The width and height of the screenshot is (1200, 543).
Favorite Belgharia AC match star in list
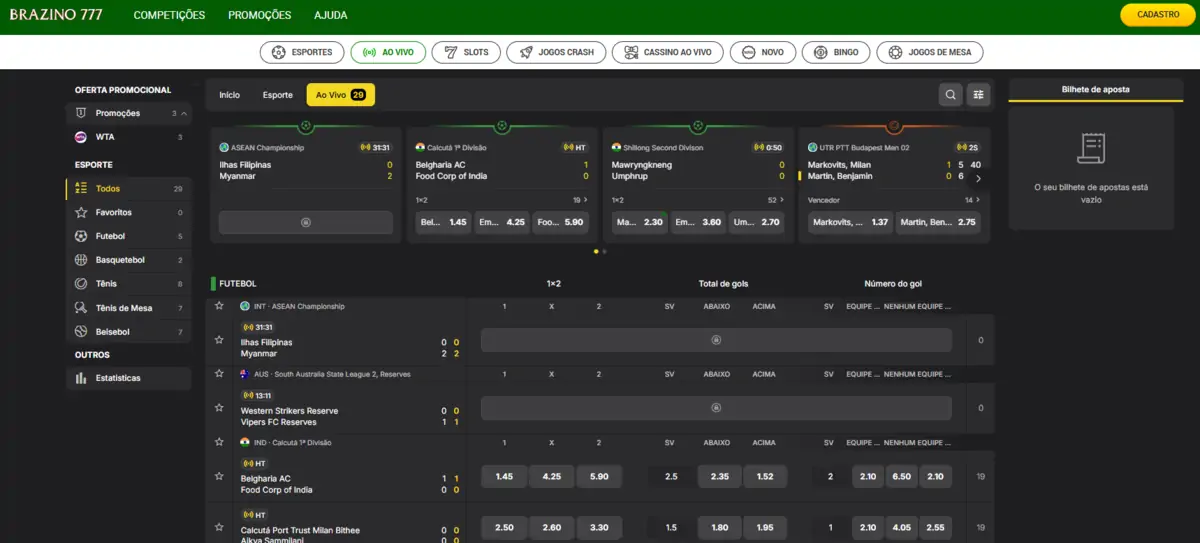tap(219, 477)
